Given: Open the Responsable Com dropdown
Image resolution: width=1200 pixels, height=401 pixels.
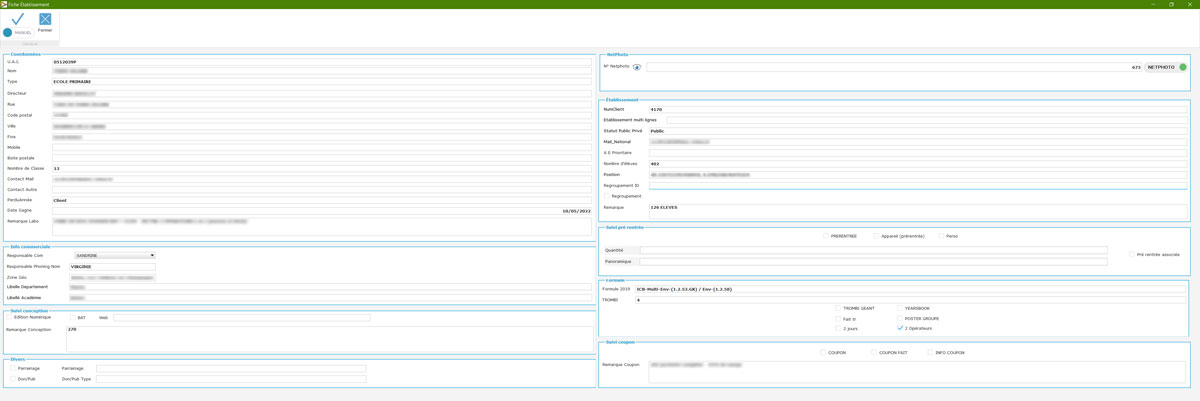Looking at the screenshot, I should (115, 255).
